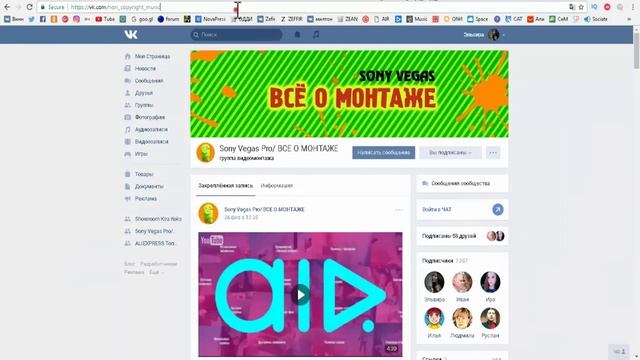Switch to the Закреплённая запись tab

(226, 186)
